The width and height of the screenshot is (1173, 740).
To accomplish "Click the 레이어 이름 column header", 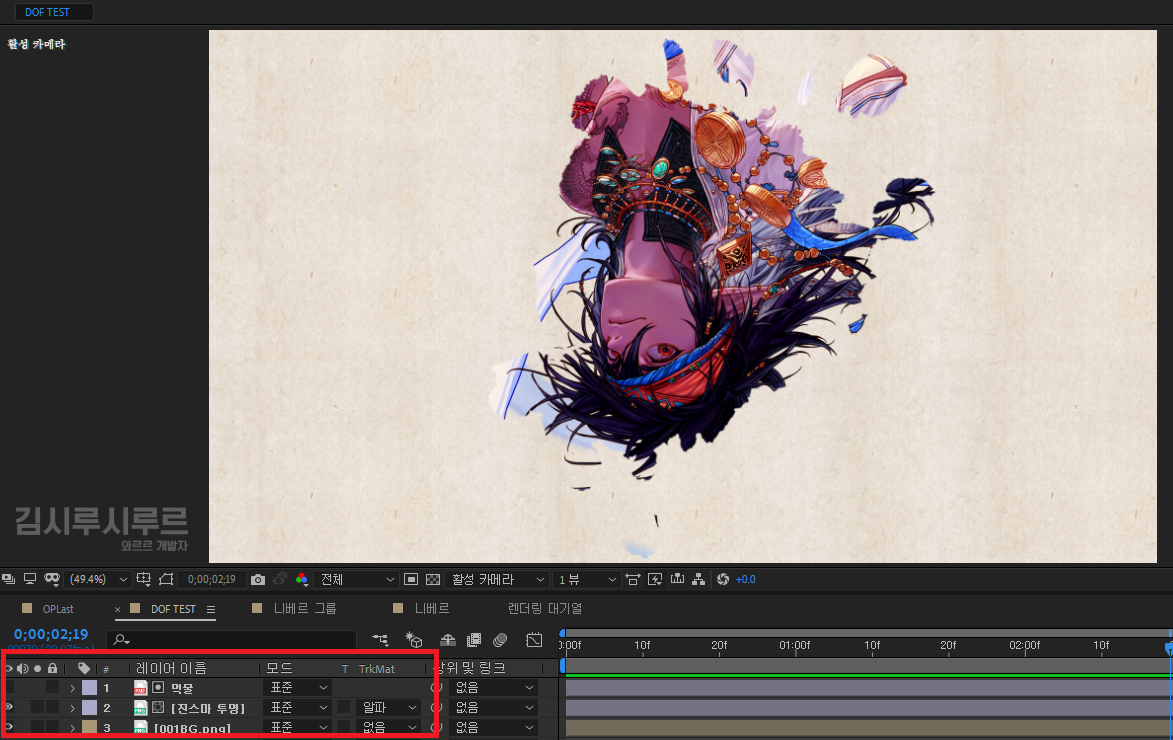I will 171,668.
